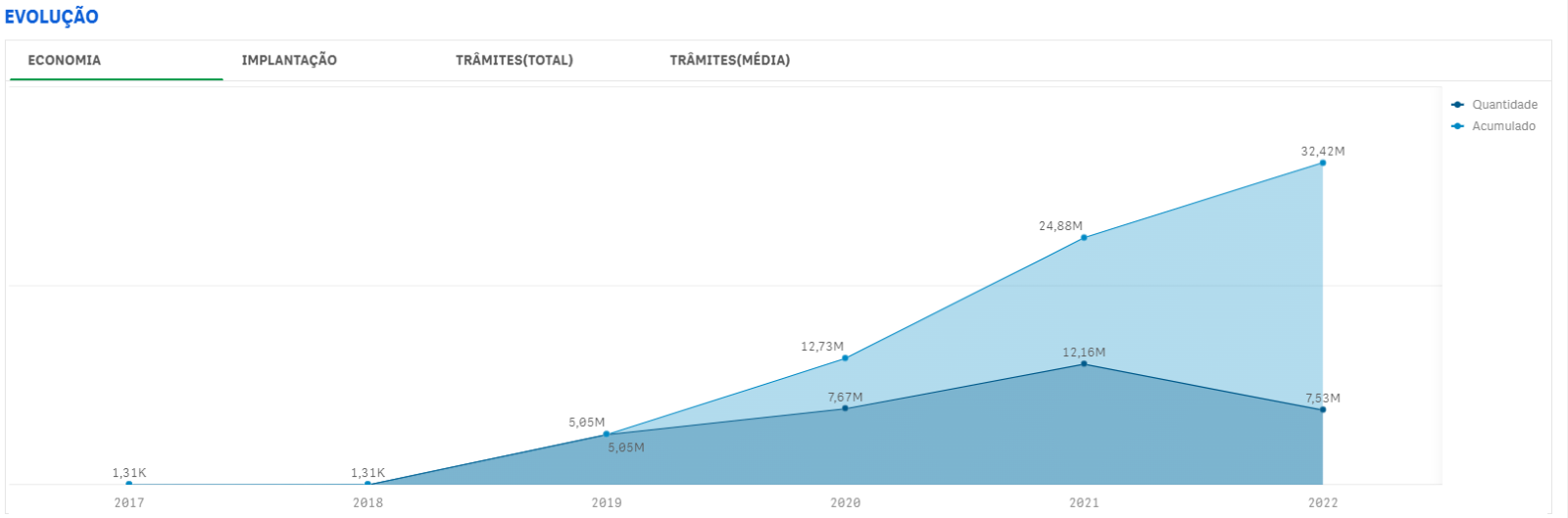
Task: Click the EVOLUÇÃO section title
Action: (52, 18)
